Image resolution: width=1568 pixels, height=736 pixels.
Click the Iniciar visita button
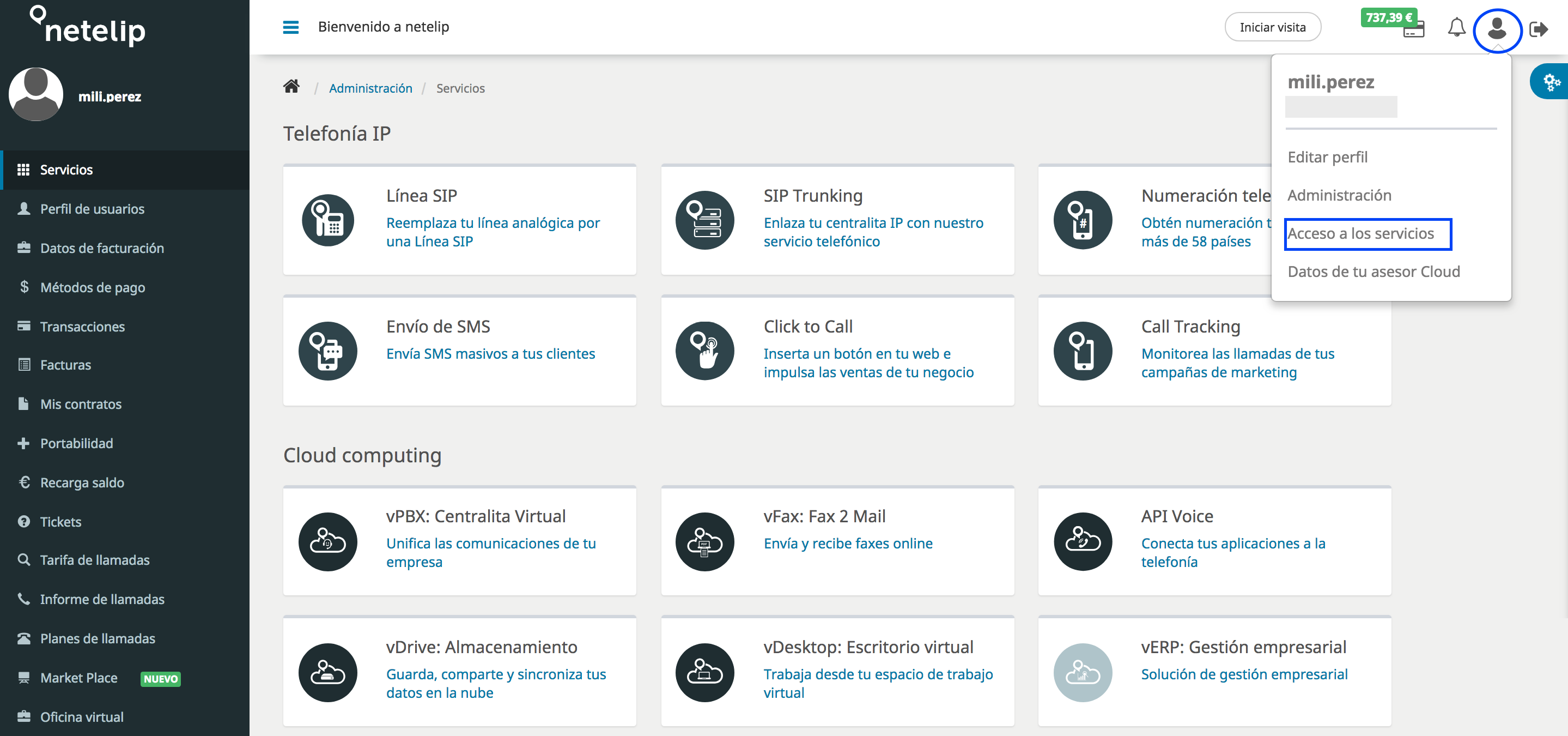(x=1272, y=27)
